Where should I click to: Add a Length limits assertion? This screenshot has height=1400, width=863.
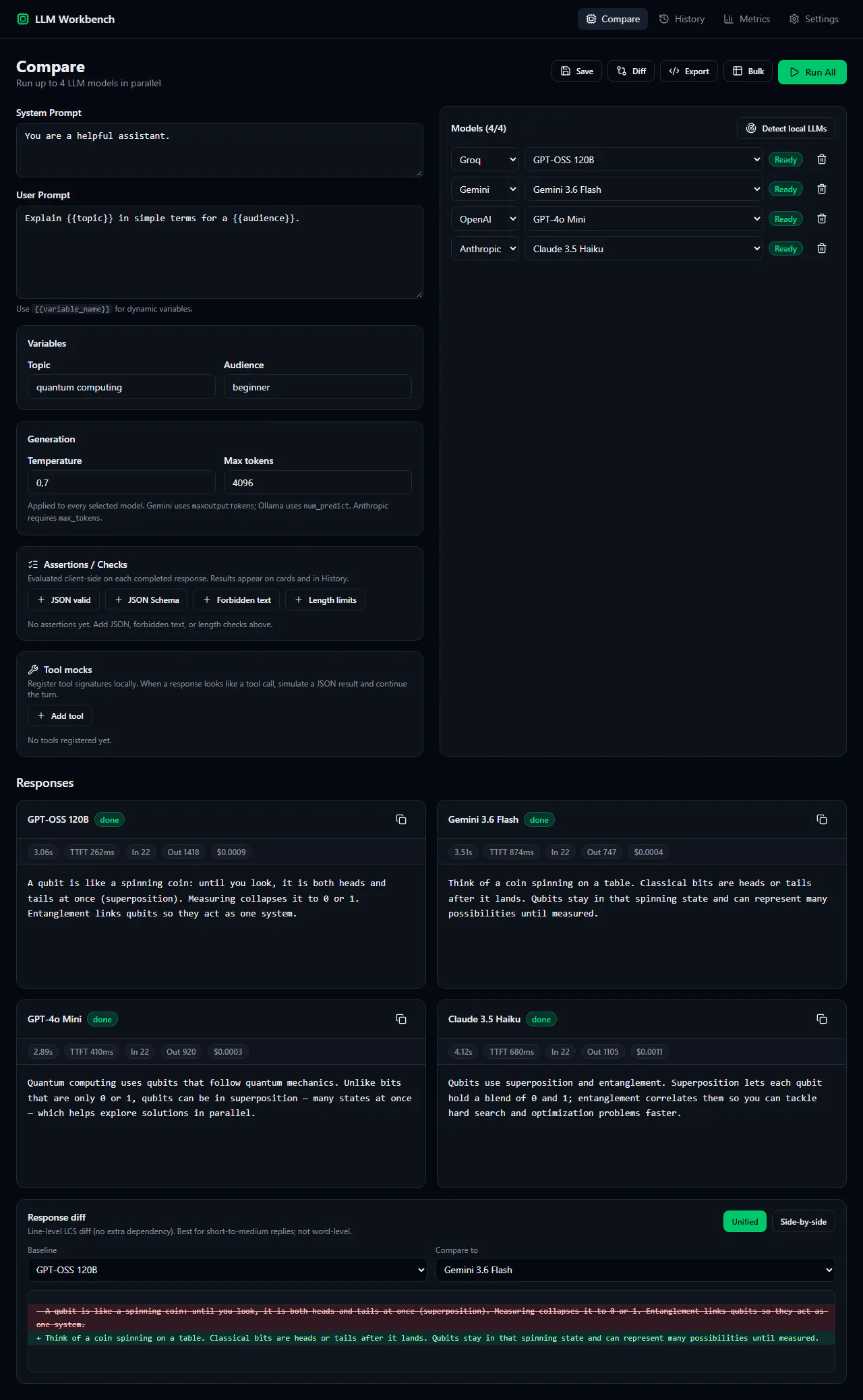(325, 600)
